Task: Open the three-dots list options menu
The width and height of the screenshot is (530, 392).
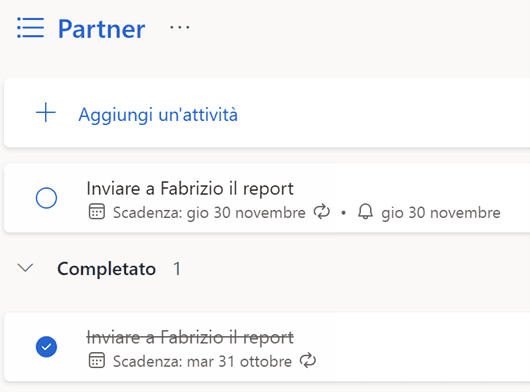Action: pos(179,27)
